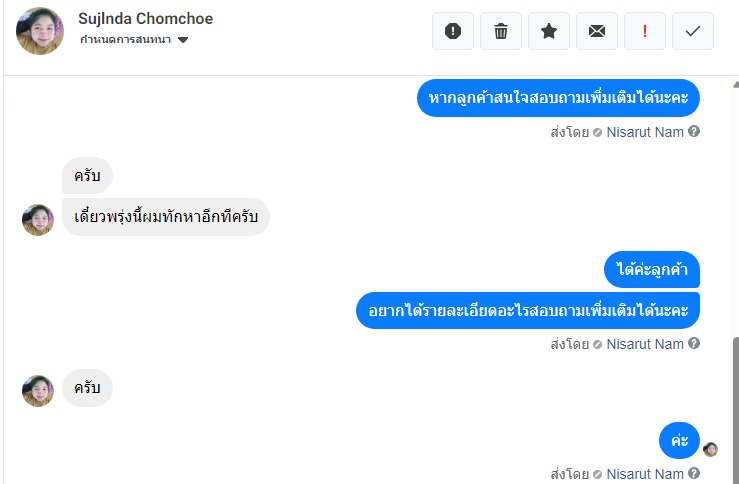This screenshot has width=739, height=484.
Task: Open the question mark next to the first Nisarut Nam
Action: click(x=694, y=131)
